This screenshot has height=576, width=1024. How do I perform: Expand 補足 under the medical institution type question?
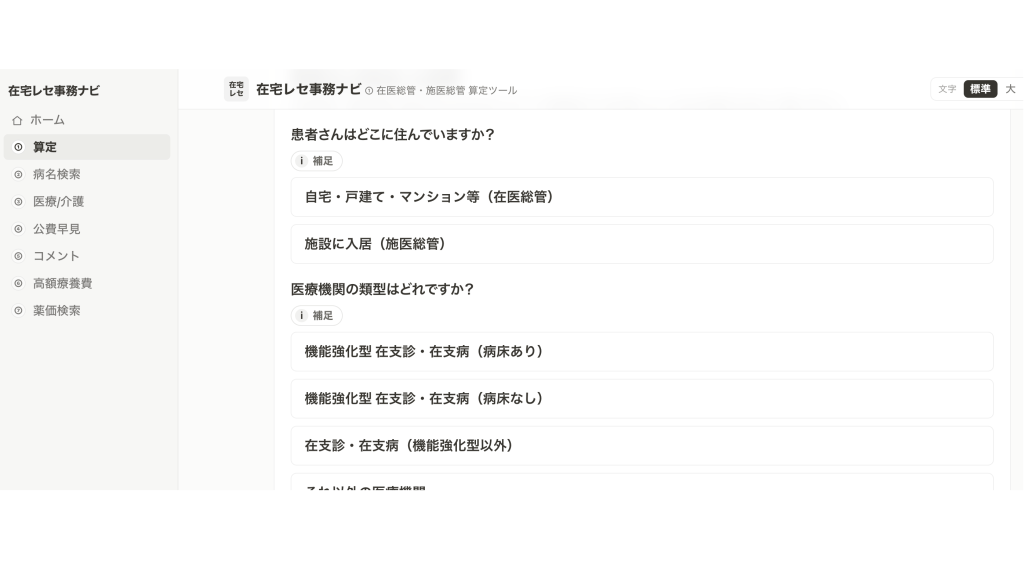pyautogui.click(x=317, y=315)
